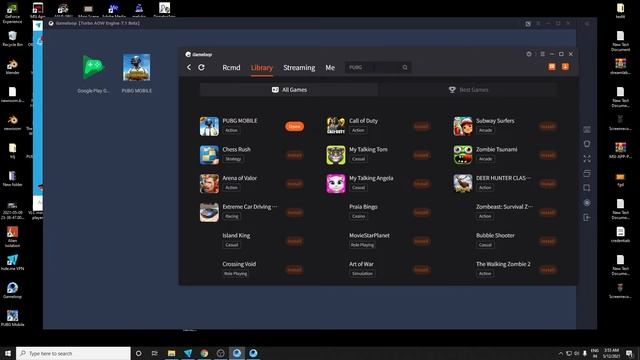Click the Subway Surfers game icon

click(x=463, y=126)
